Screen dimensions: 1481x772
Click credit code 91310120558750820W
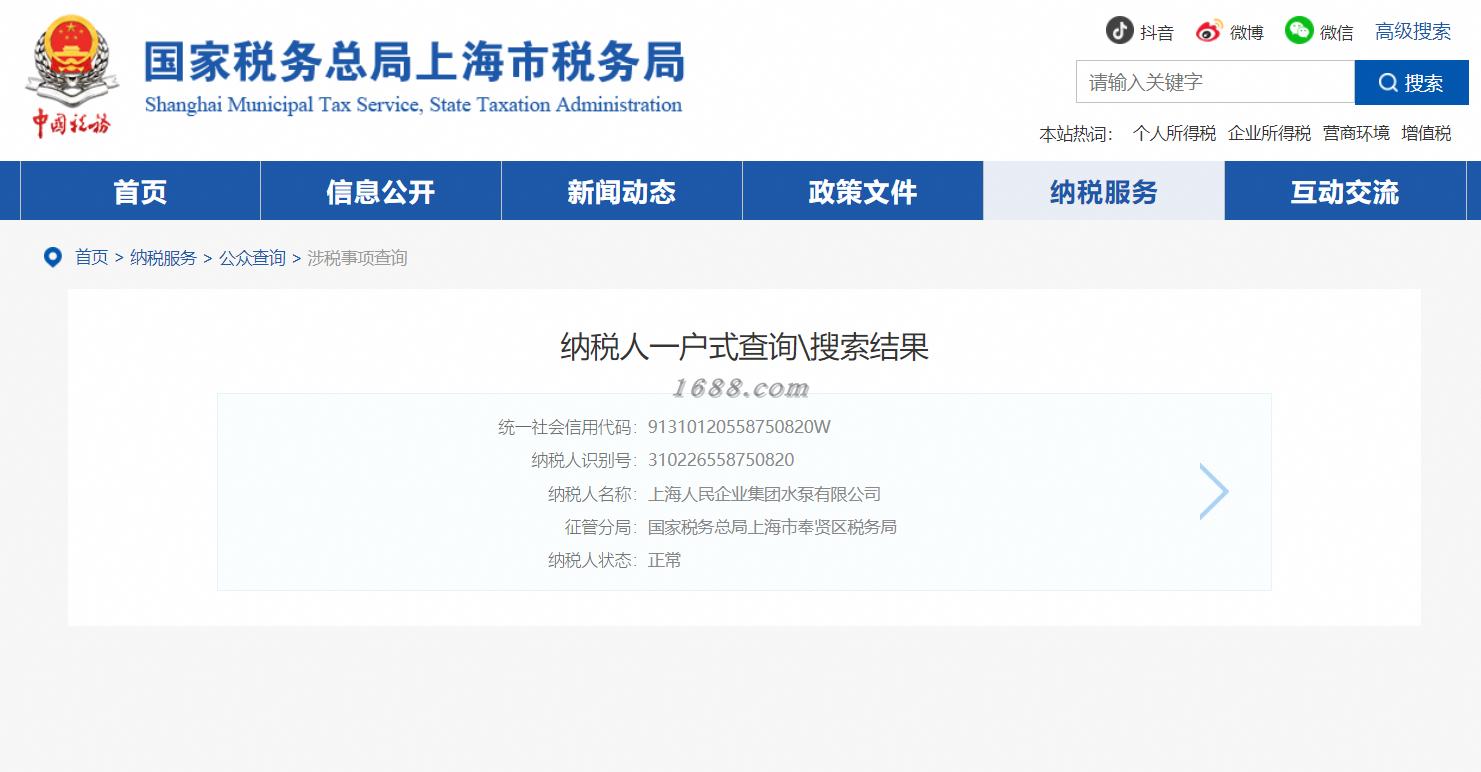[739, 427]
